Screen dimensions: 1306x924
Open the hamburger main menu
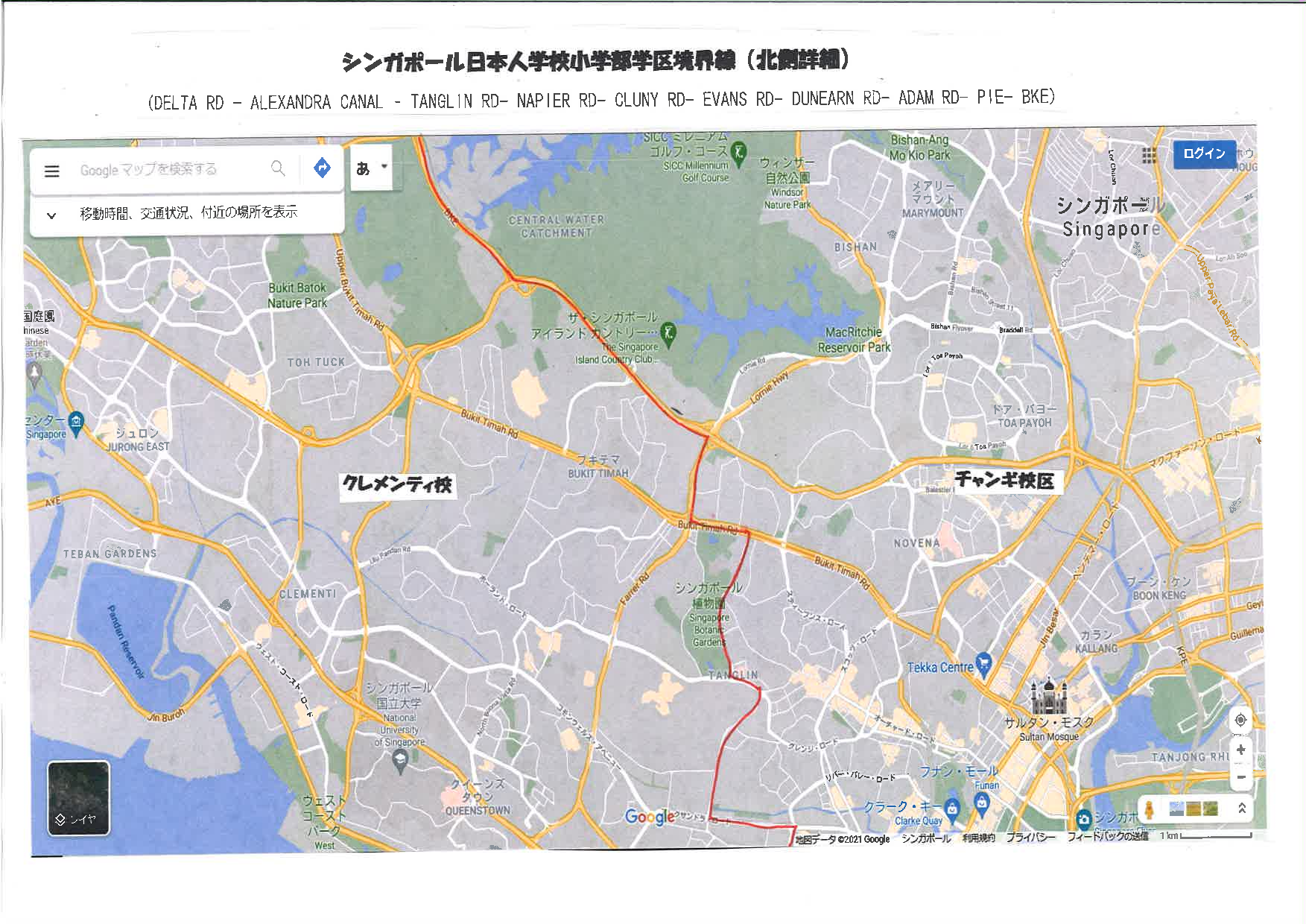coord(51,171)
